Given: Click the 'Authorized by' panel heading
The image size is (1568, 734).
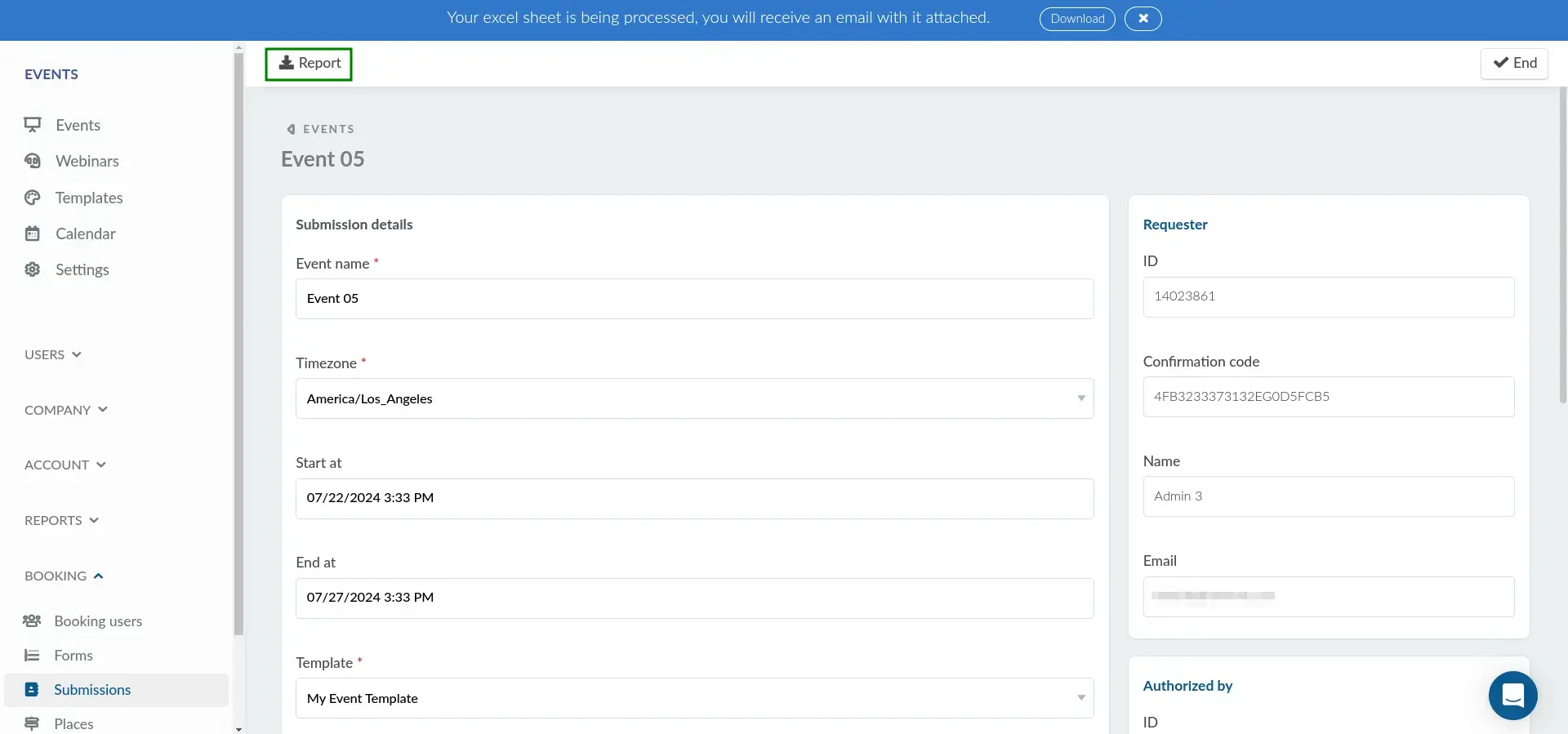Looking at the screenshot, I should tap(1187, 686).
